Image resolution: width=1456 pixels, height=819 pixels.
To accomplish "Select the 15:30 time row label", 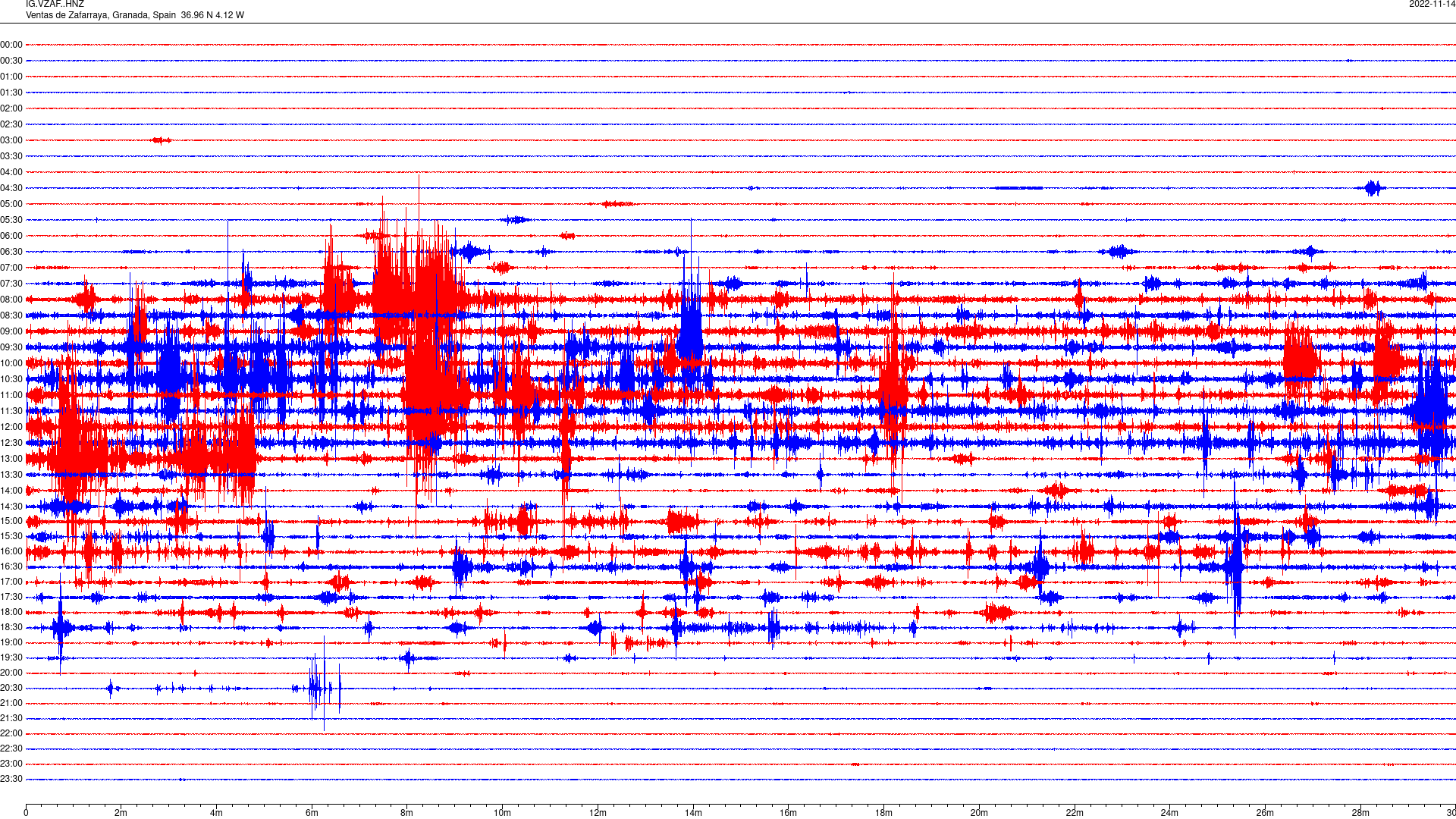I will pyautogui.click(x=11, y=536).
